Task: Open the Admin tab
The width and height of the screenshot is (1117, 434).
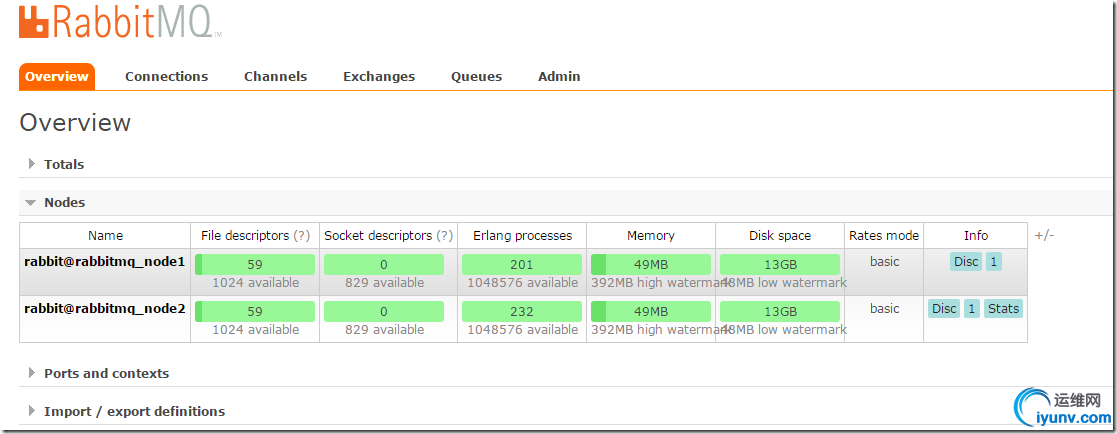Action: 559,76
